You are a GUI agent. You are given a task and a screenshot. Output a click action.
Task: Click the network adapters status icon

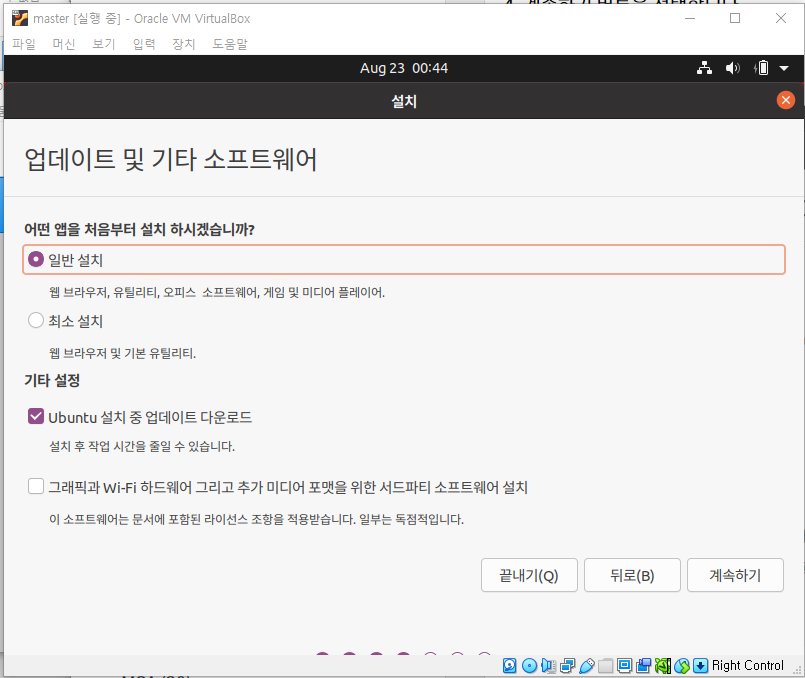(x=567, y=666)
